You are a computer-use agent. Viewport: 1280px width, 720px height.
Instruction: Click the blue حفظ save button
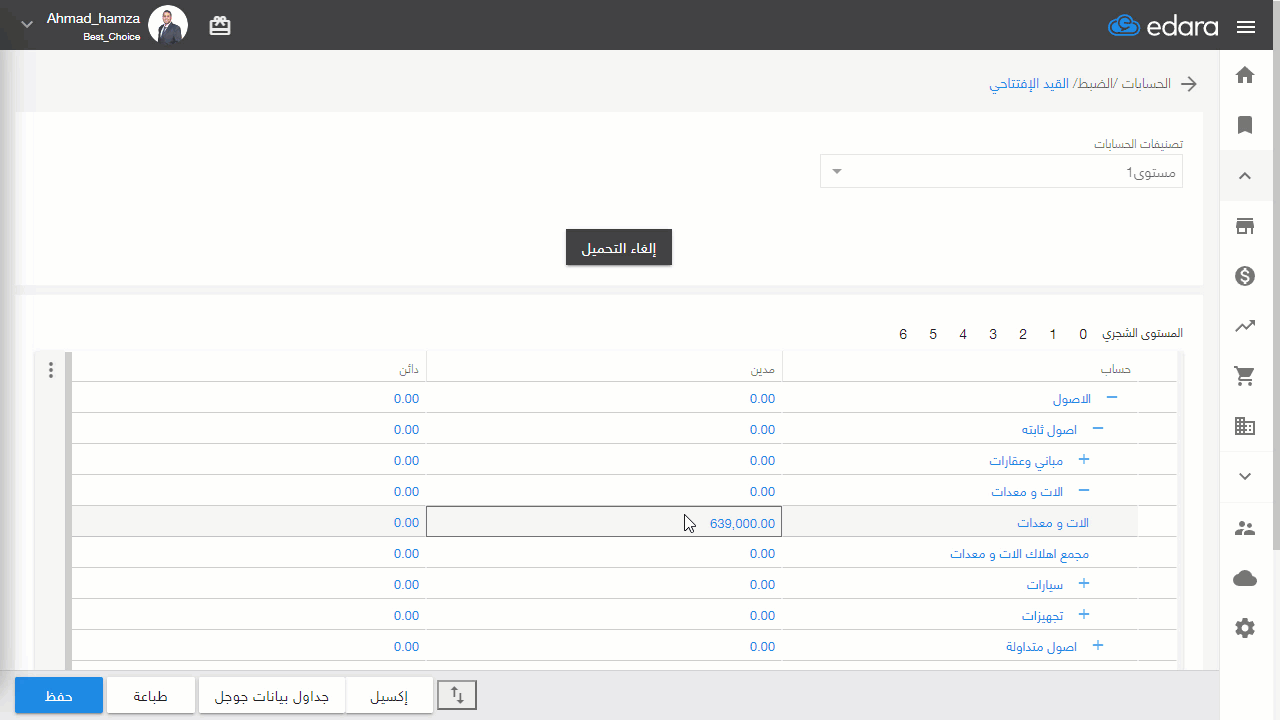click(59, 695)
